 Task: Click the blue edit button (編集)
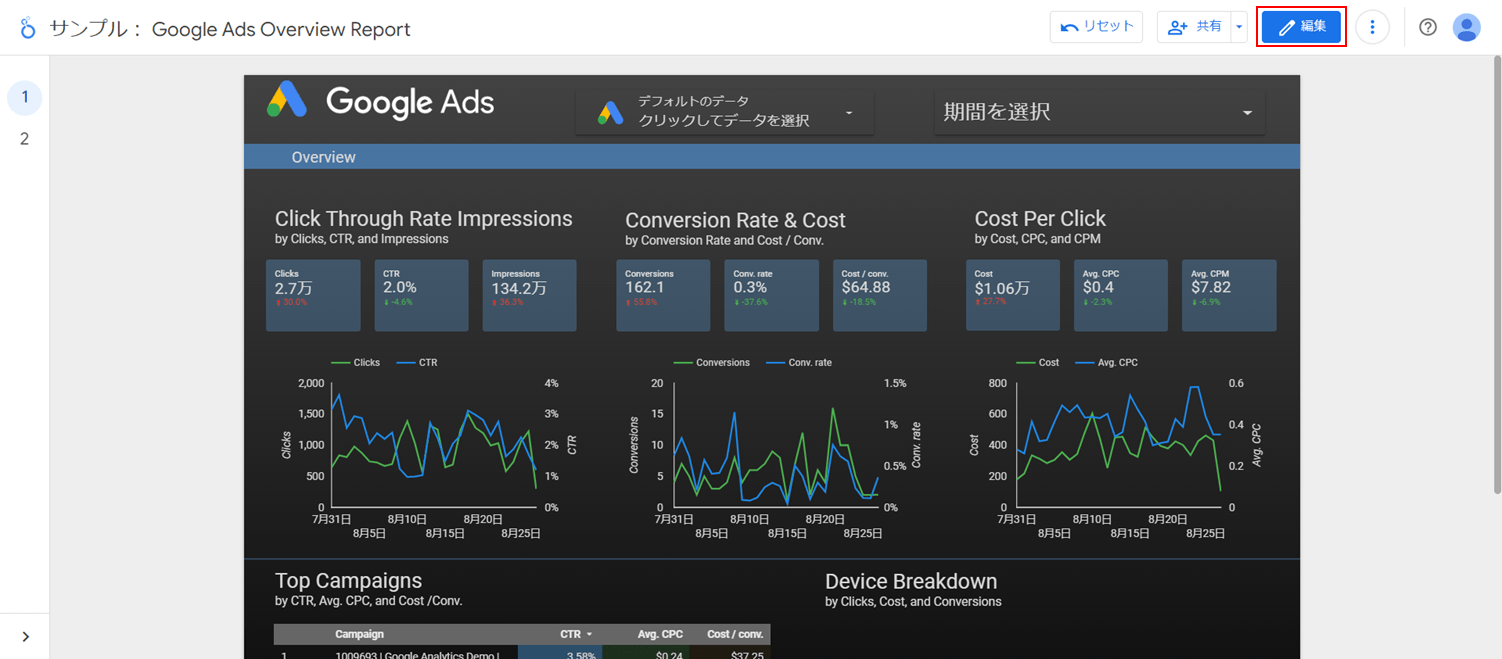pyautogui.click(x=1301, y=27)
